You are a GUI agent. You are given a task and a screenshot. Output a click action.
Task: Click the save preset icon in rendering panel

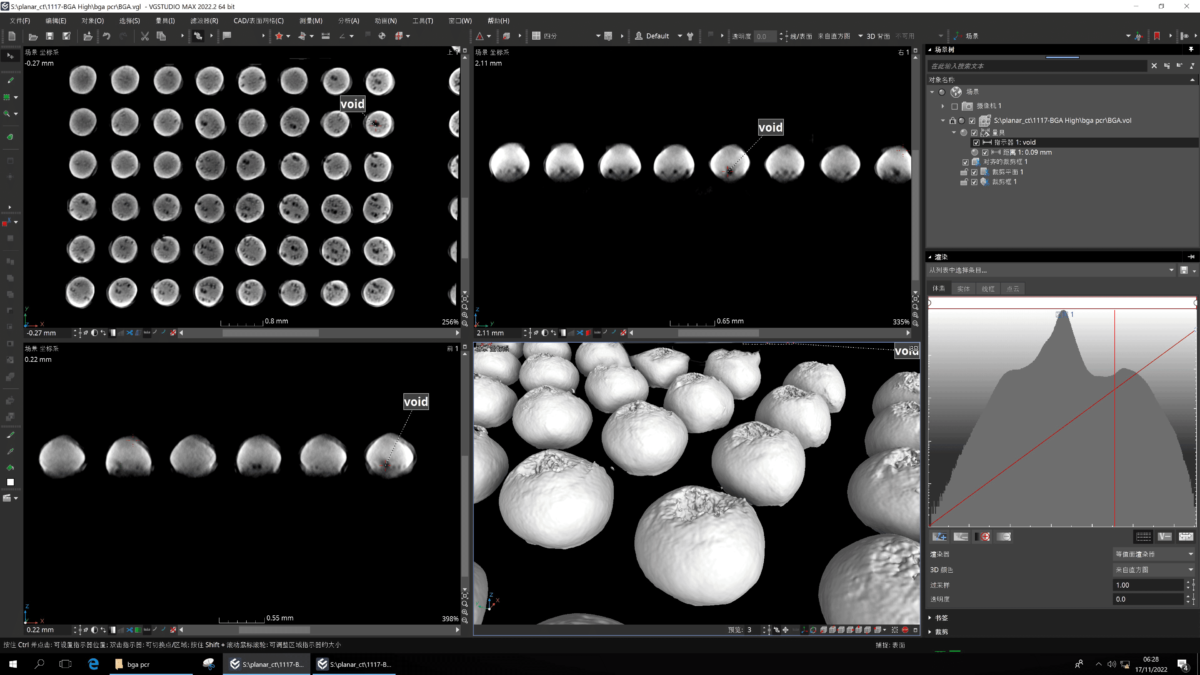(x=1184, y=270)
